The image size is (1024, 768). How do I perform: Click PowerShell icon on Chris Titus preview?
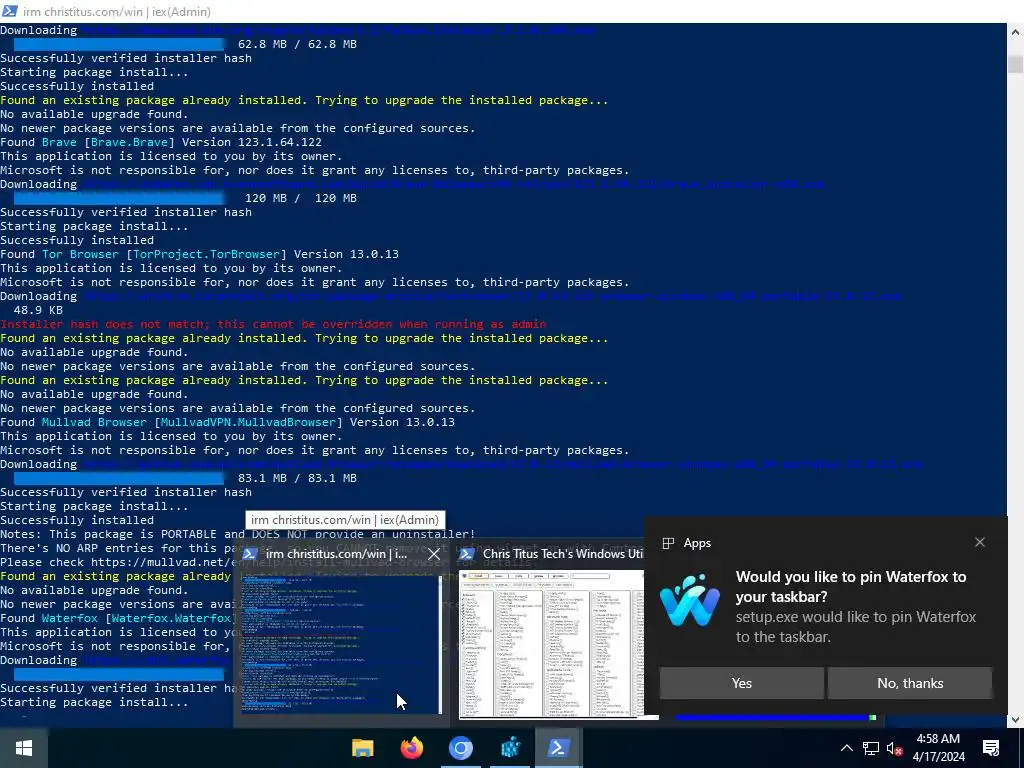pos(466,554)
